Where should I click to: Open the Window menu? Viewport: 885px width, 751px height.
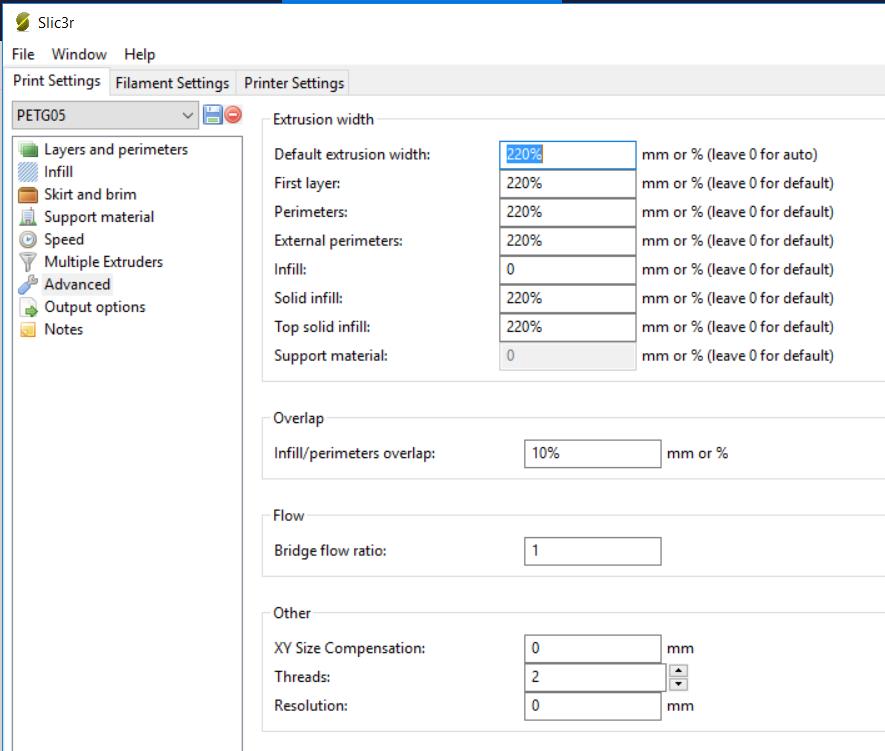tap(79, 54)
